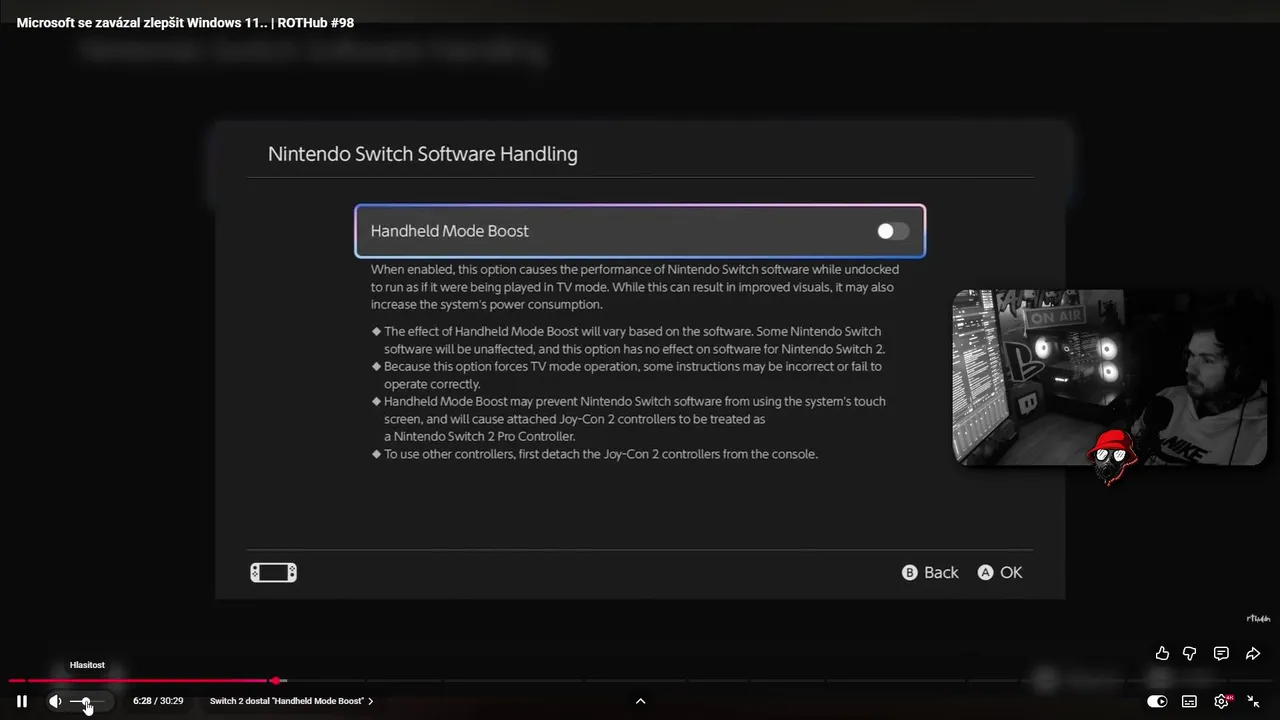Screen dimensions: 1280x720
Task: Turn on subtitles with the captions icon
Action: pyautogui.click(x=1189, y=701)
